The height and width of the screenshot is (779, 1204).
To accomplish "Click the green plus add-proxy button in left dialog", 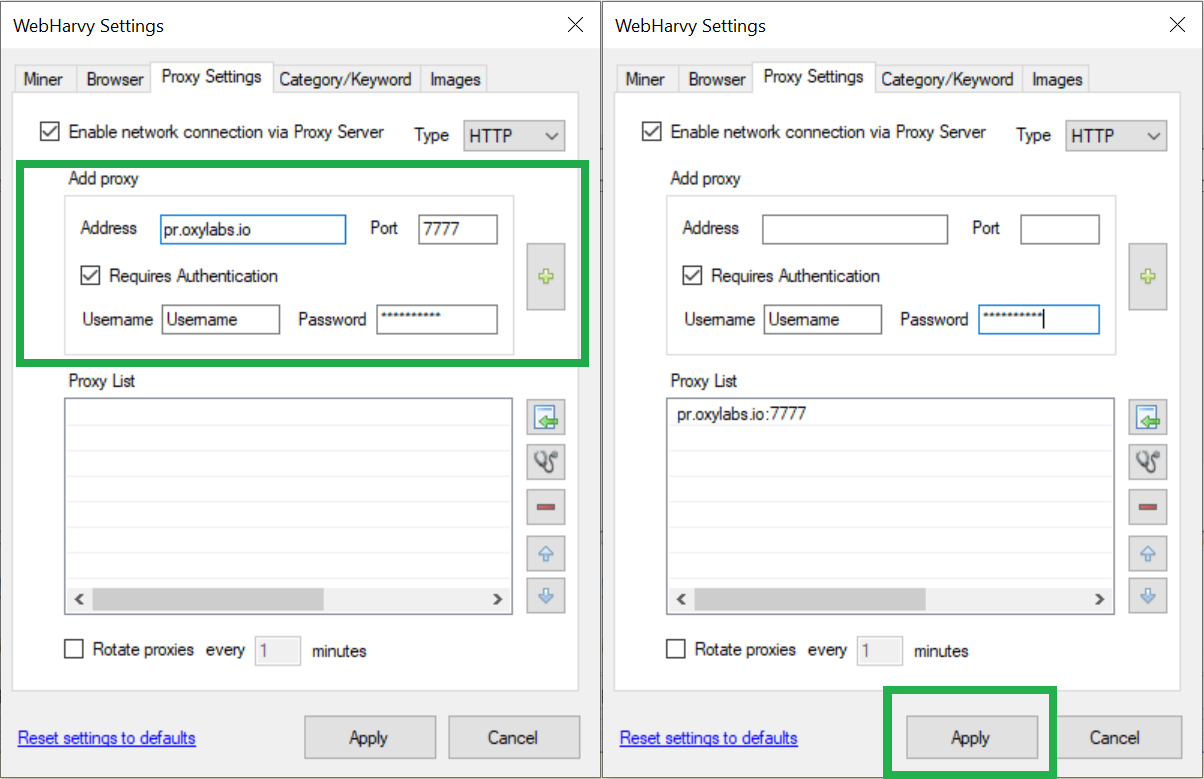I will point(545,276).
